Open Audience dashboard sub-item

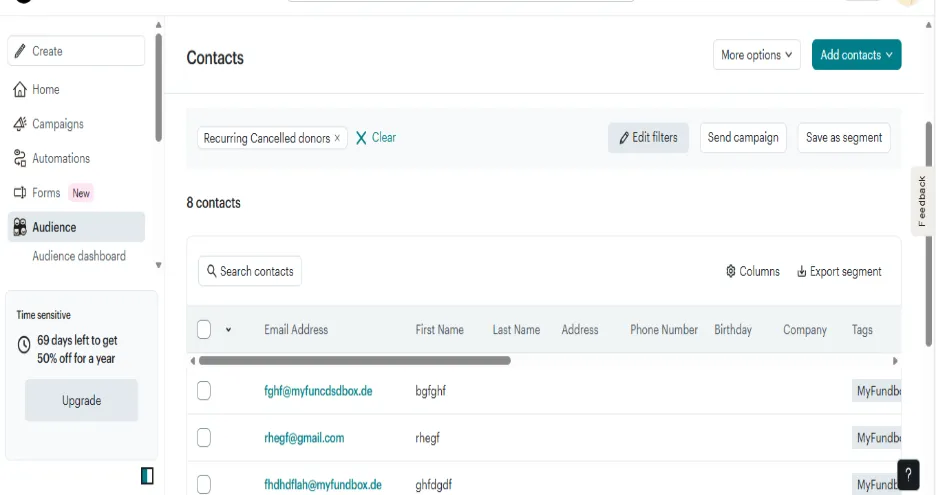79,256
